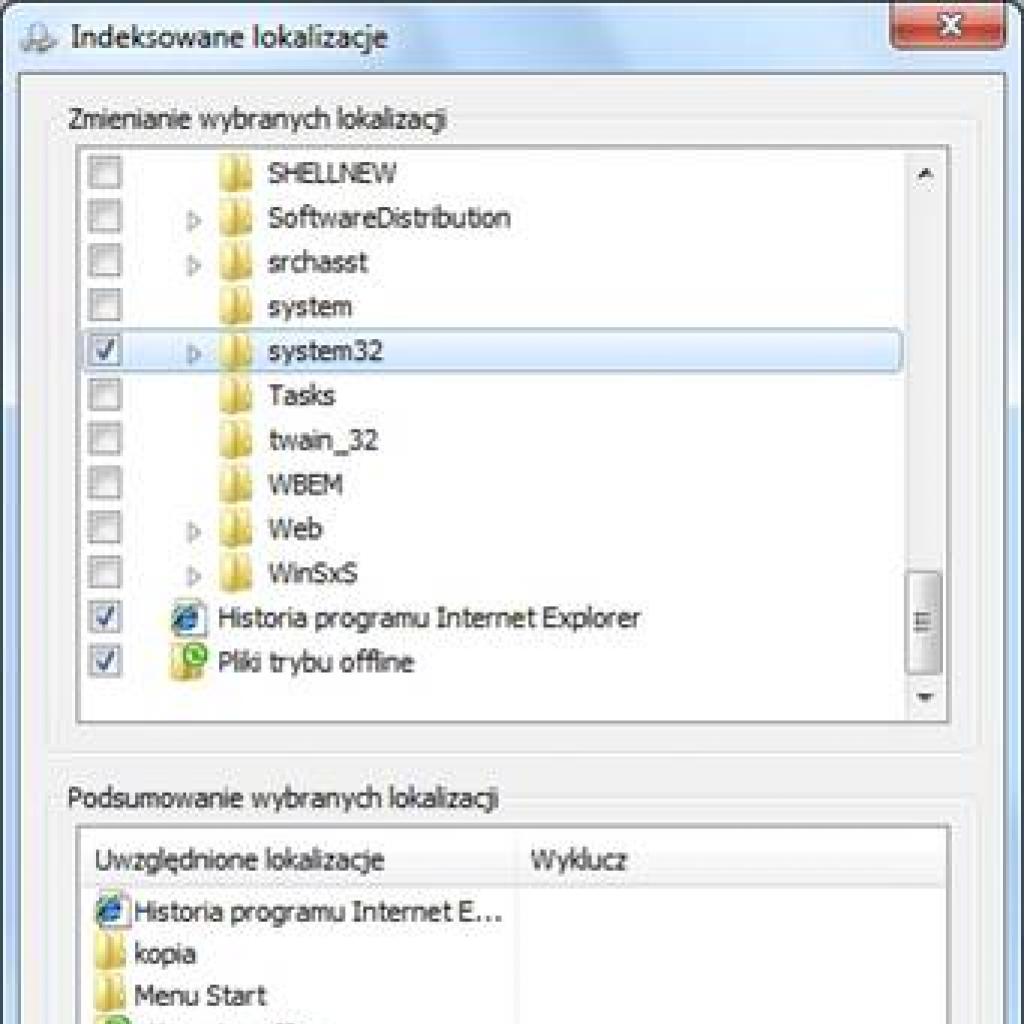Click the SoftwareDistribution folder icon
This screenshot has width=1024, height=1024.
pos(236,218)
